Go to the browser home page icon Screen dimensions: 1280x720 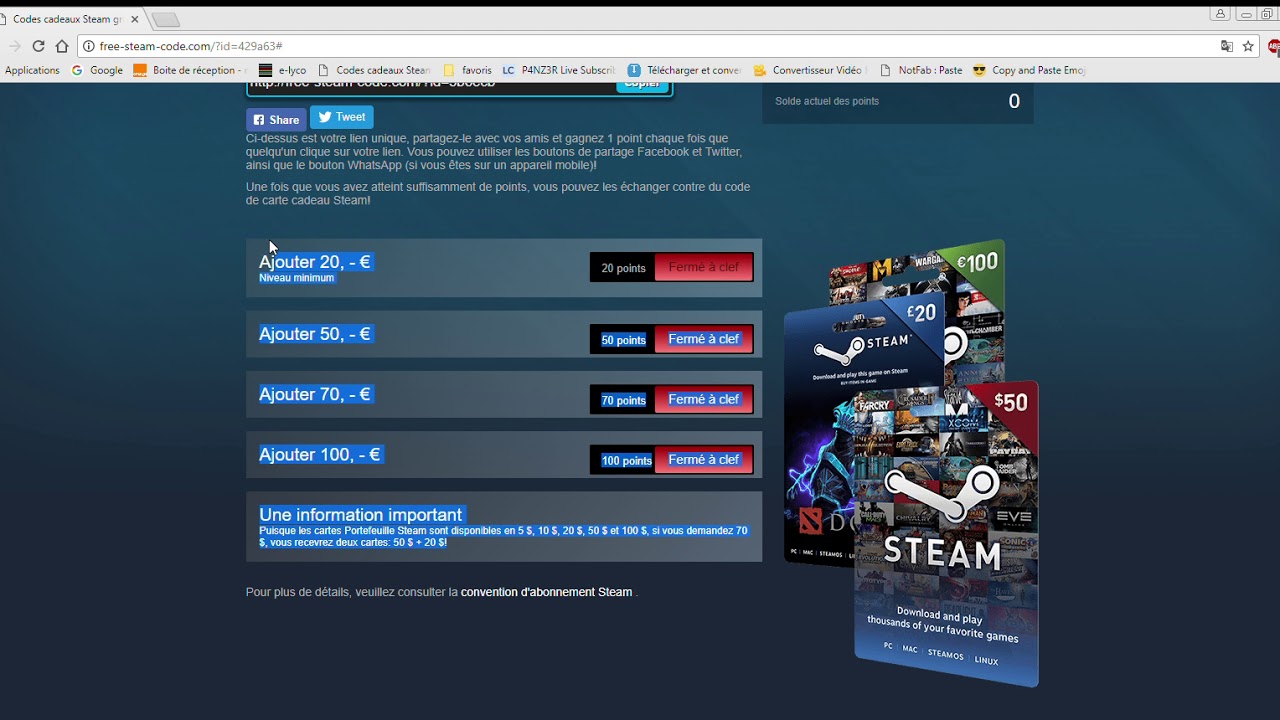tap(62, 46)
